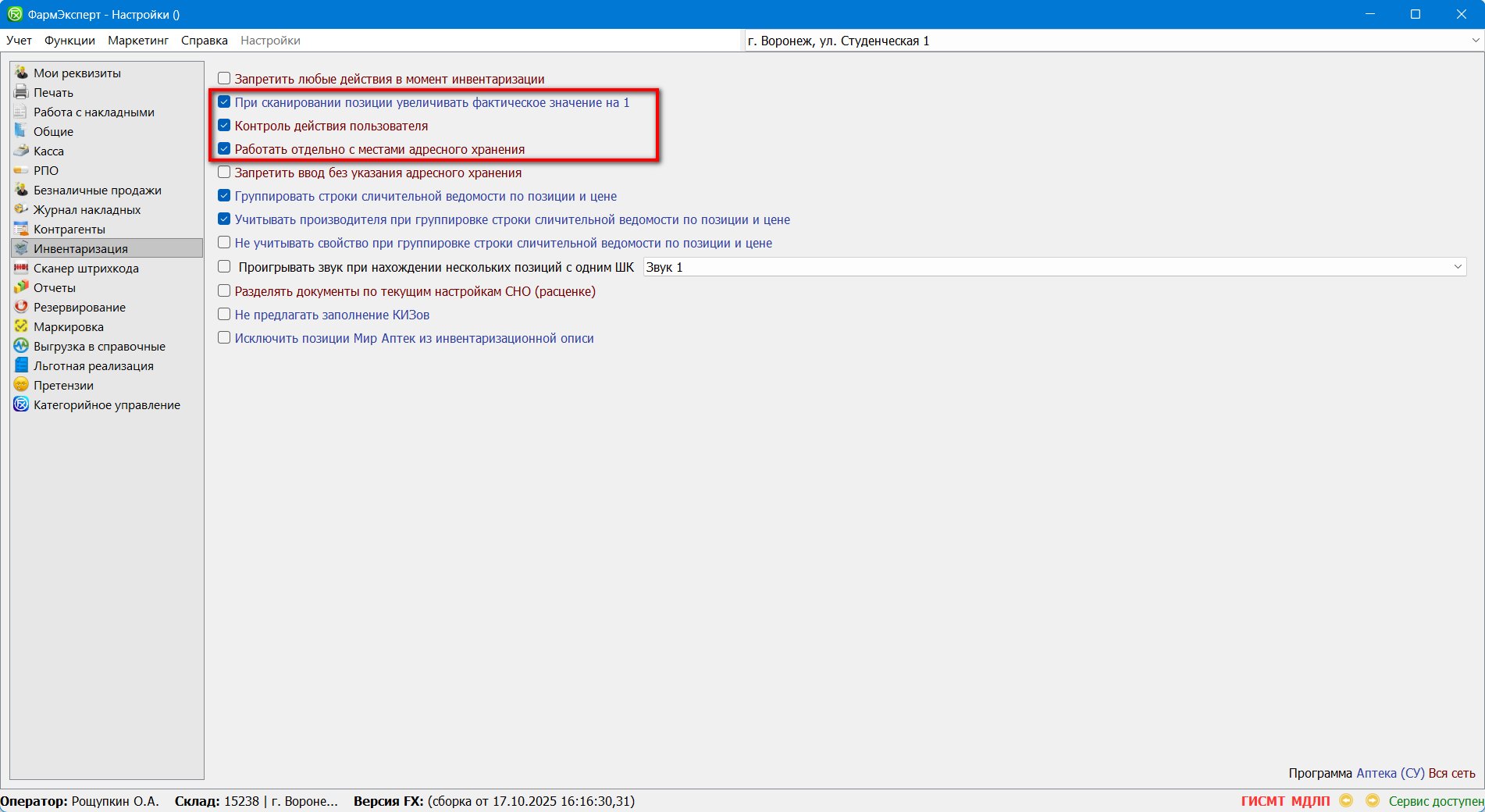This screenshot has height=812, width=1485.
Task: Click the Аптека (СУ) link
Action: tap(1390, 773)
